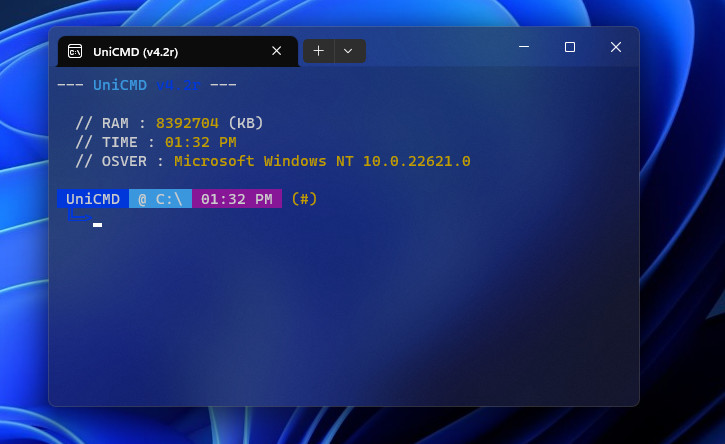Click the UniCMD v4.2r header text
Image resolution: width=725 pixels, height=444 pixels.
click(x=147, y=85)
